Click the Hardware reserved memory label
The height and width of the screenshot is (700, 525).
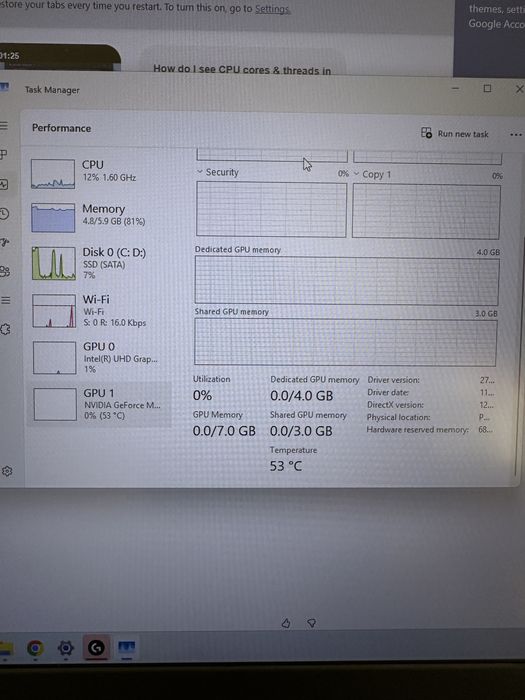point(417,429)
